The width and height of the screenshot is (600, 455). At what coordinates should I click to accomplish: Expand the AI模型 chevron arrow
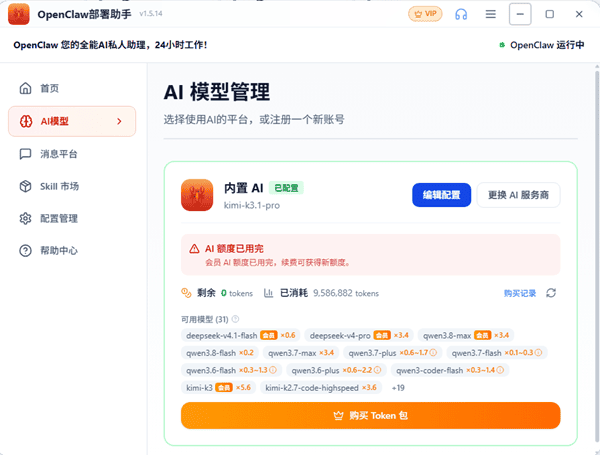(x=119, y=121)
